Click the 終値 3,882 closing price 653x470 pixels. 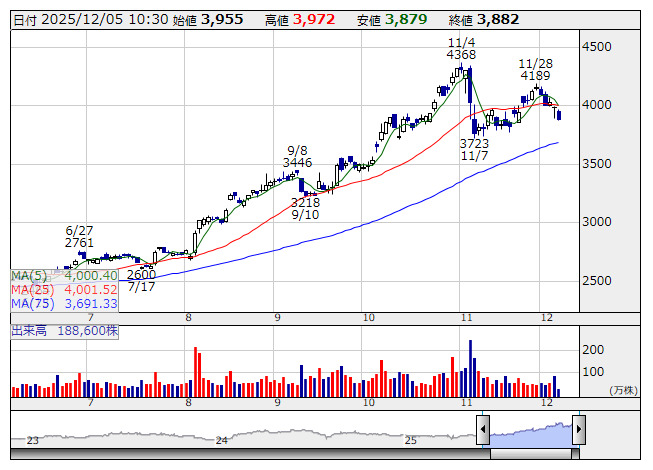click(484, 20)
